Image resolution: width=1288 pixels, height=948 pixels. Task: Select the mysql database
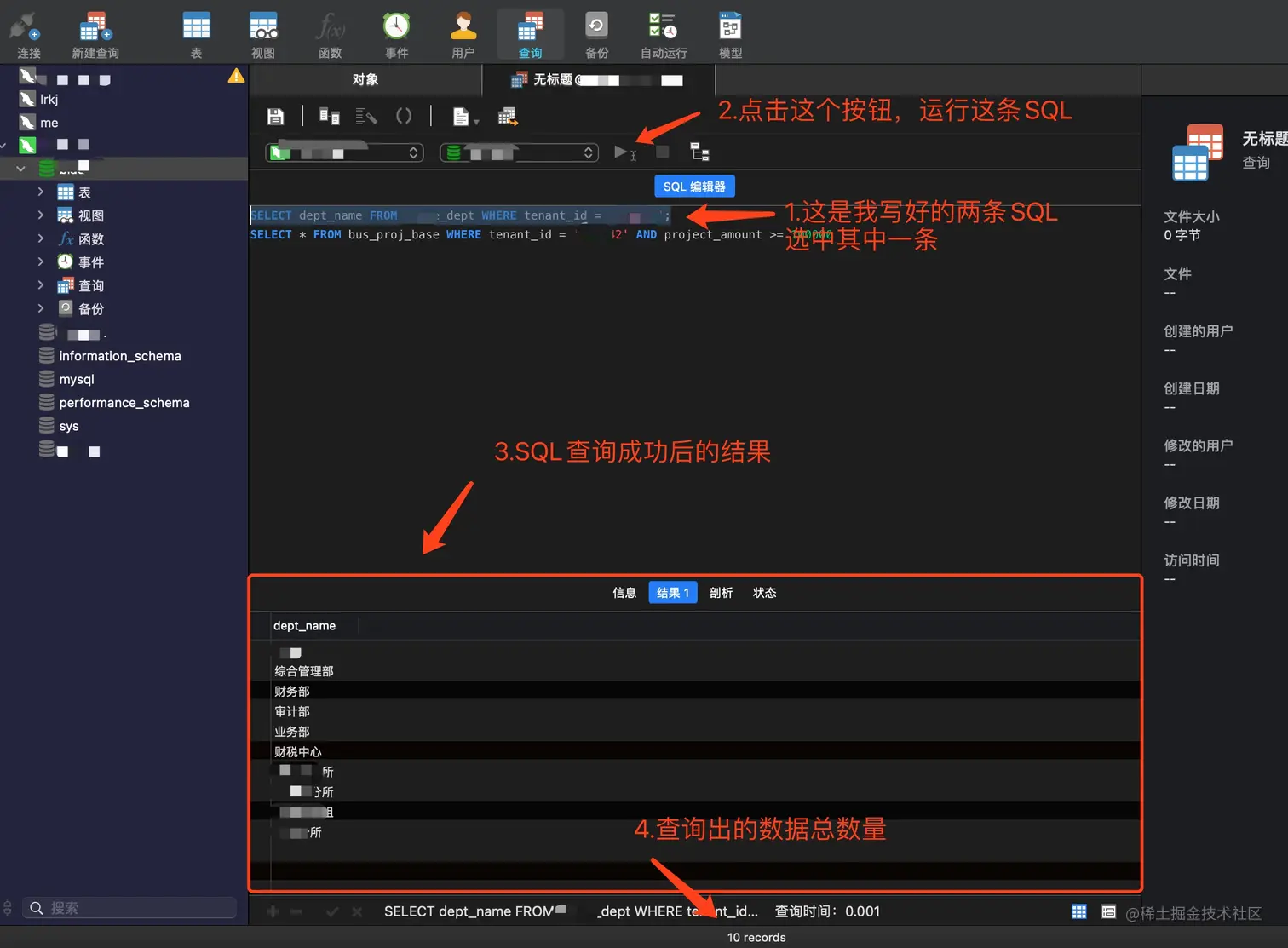[x=76, y=379]
